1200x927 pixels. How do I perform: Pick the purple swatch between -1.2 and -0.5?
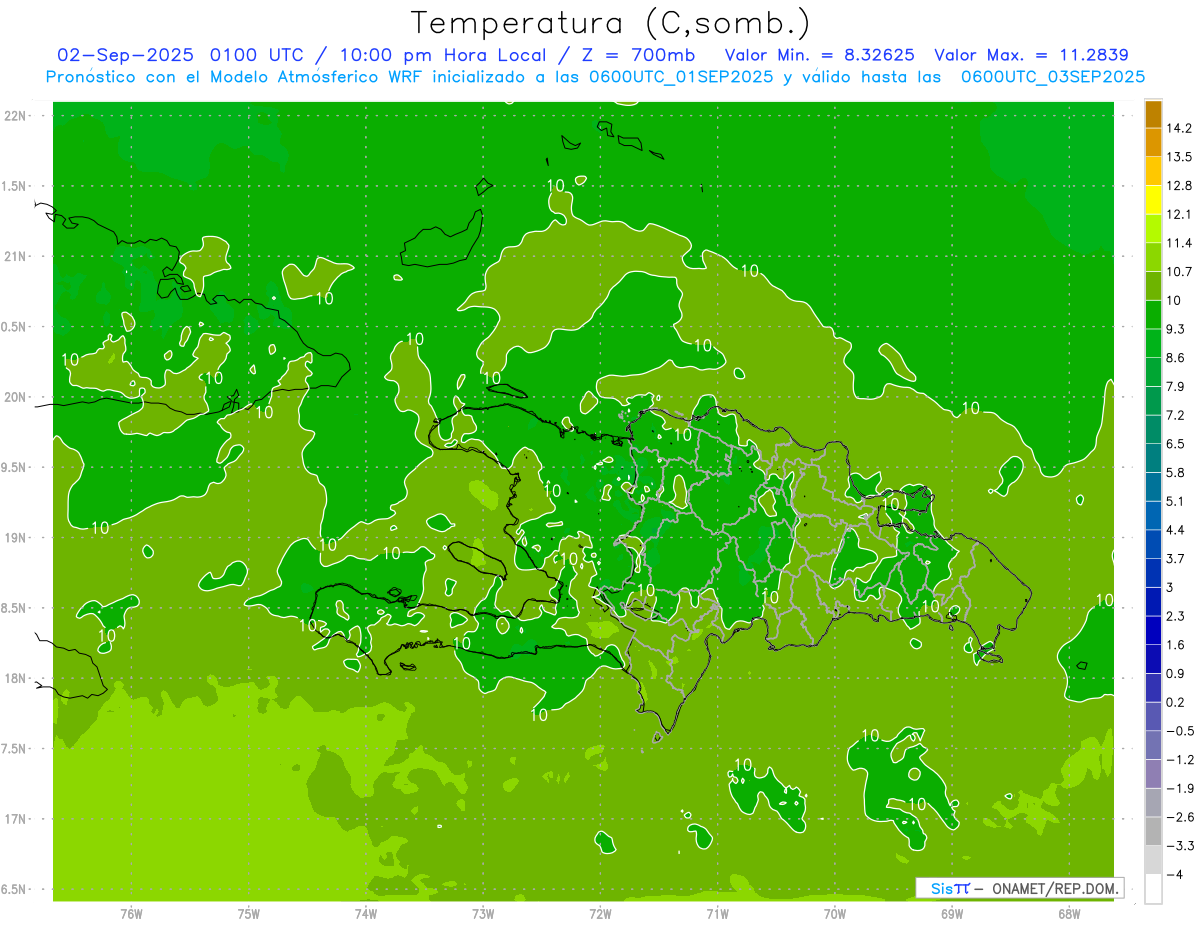[1153, 745]
